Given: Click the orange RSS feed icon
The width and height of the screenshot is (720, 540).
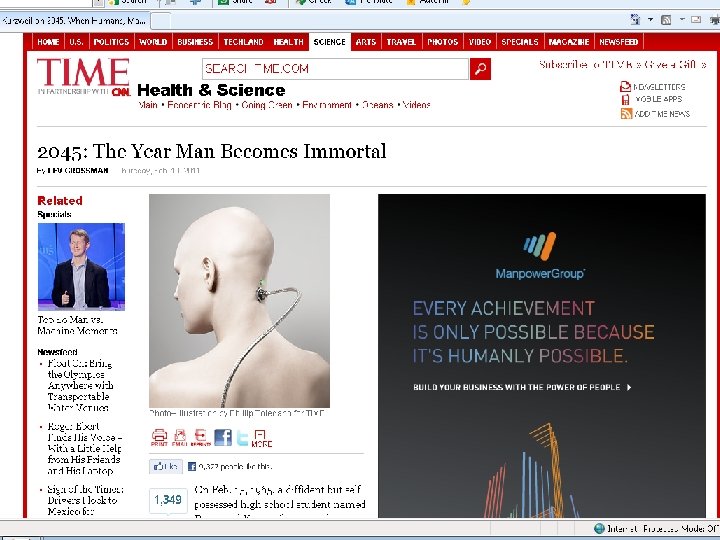Looking at the screenshot, I should coord(626,113).
